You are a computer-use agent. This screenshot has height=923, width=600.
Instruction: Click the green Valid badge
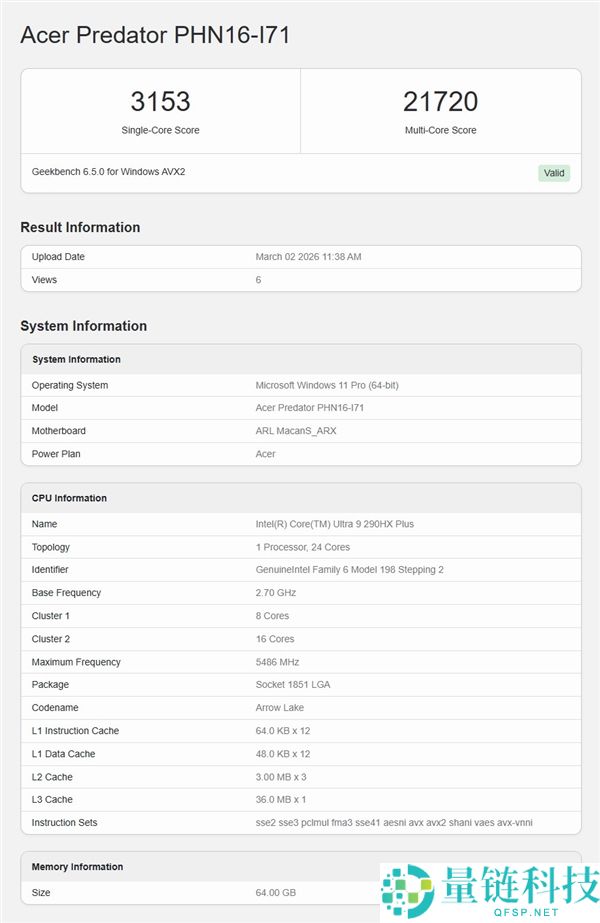click(x=554, y=173)
